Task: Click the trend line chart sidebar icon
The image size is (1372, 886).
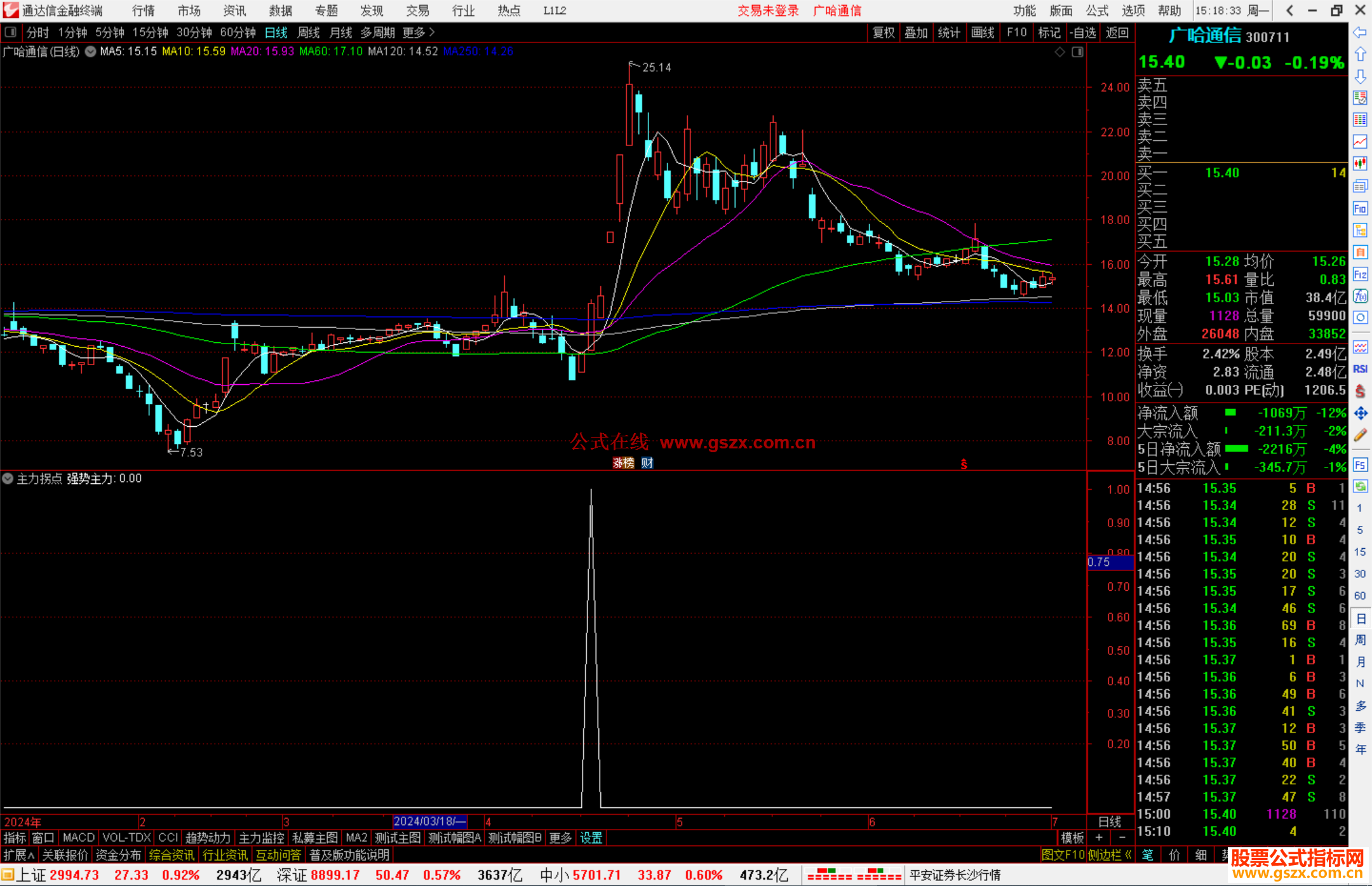Action: [1360, 142]
